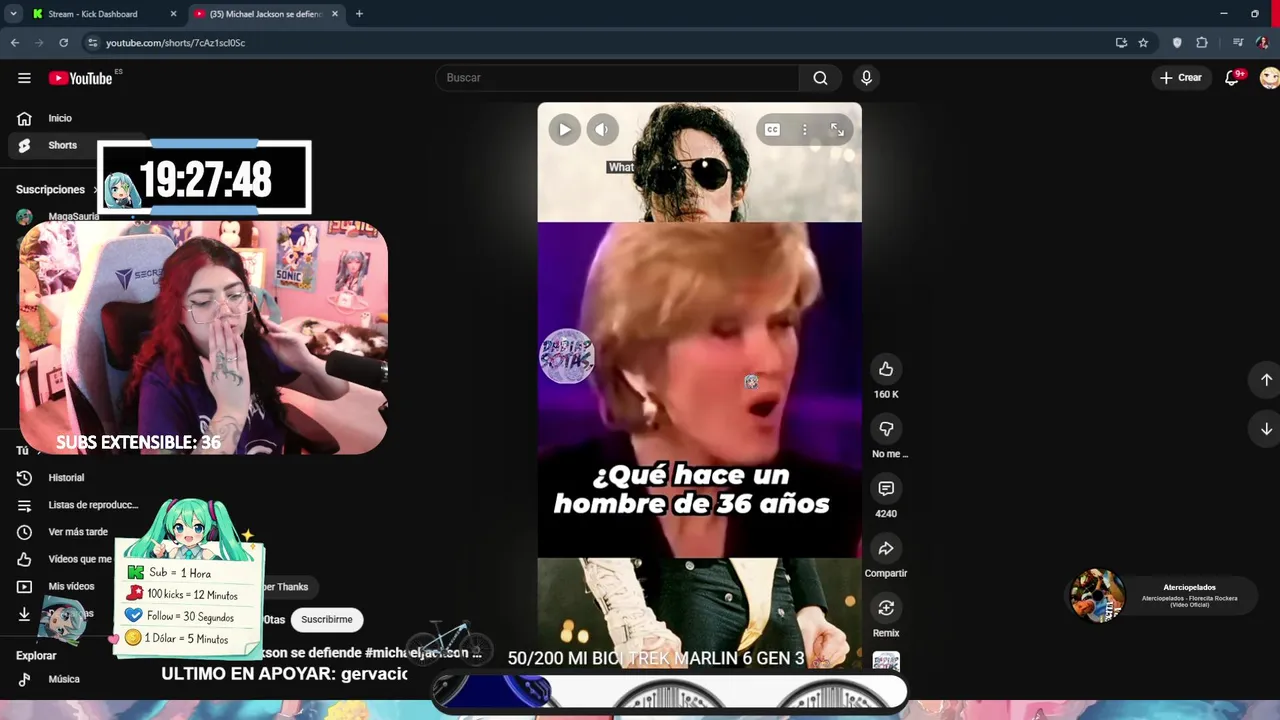This screenshot has height=720, width=1280.
Task: Open the YouTube hamburger guide menu
Action: pyautogui.click(x=24, y=78)
